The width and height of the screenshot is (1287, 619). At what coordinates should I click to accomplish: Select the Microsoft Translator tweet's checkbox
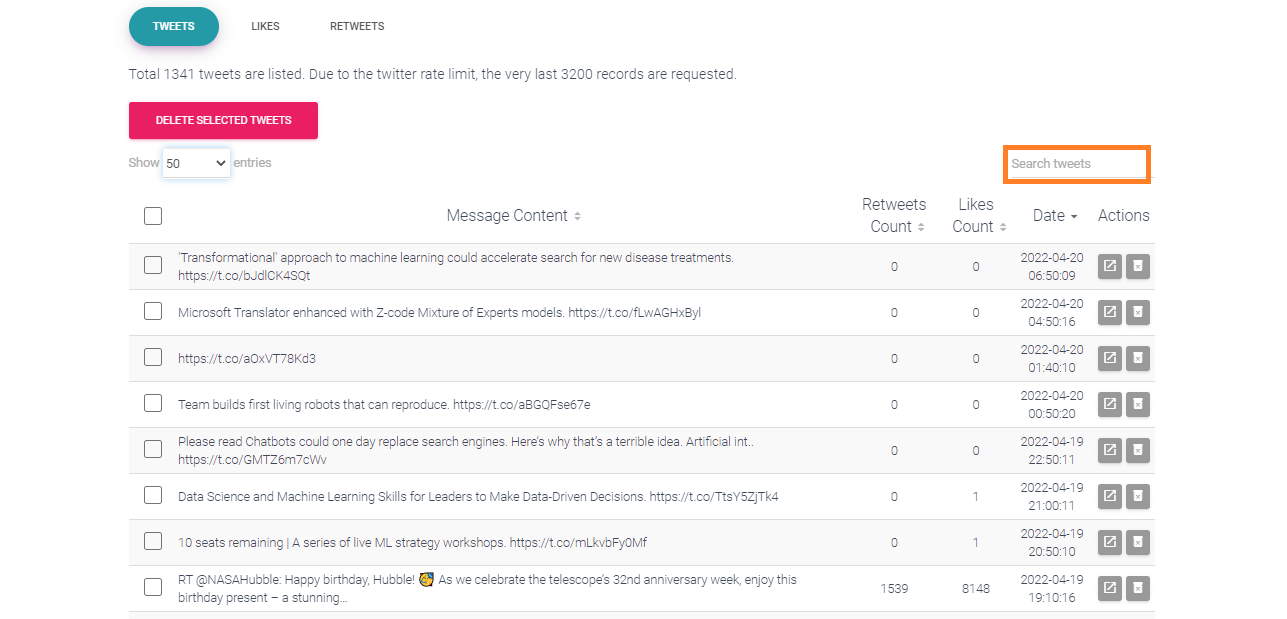[152, 311]
